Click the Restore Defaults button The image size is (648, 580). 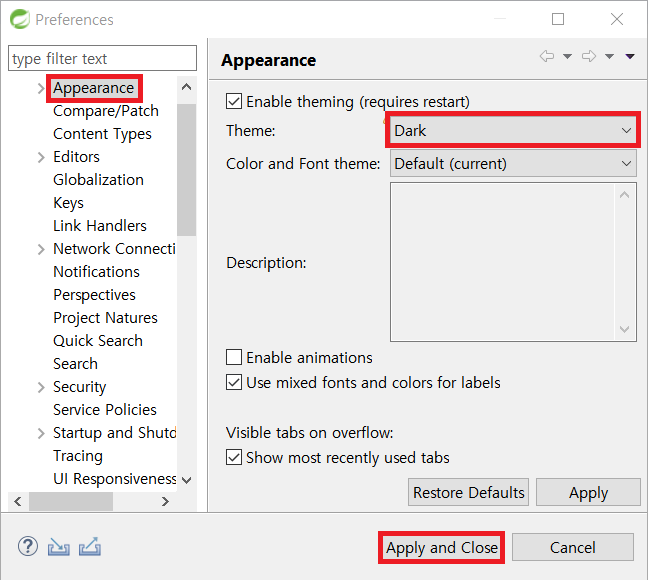[x=468, y=492]
